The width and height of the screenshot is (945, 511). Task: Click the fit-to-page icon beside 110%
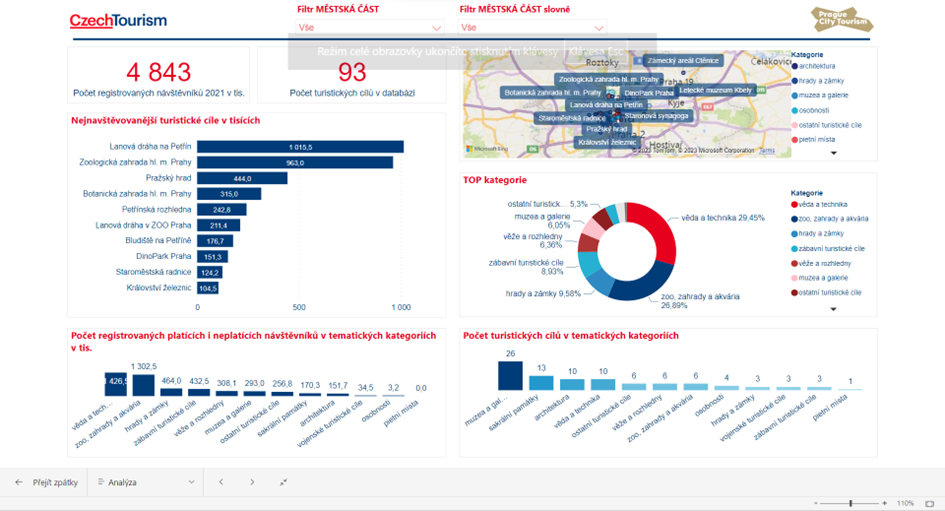point(930,503)
